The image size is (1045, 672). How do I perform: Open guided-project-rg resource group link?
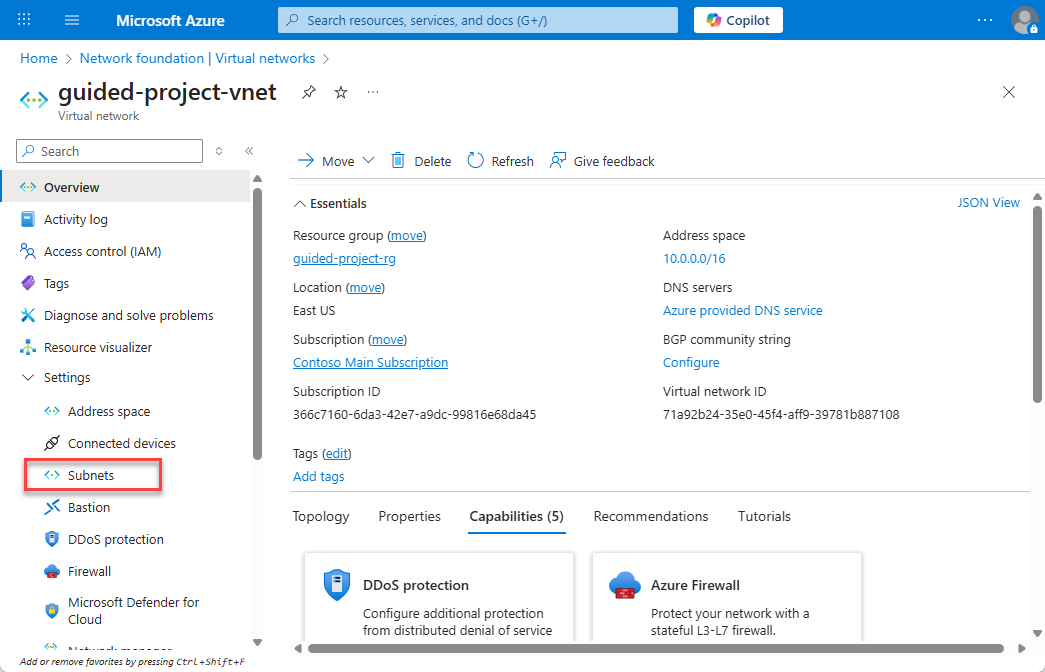click(x=345, y=259)
